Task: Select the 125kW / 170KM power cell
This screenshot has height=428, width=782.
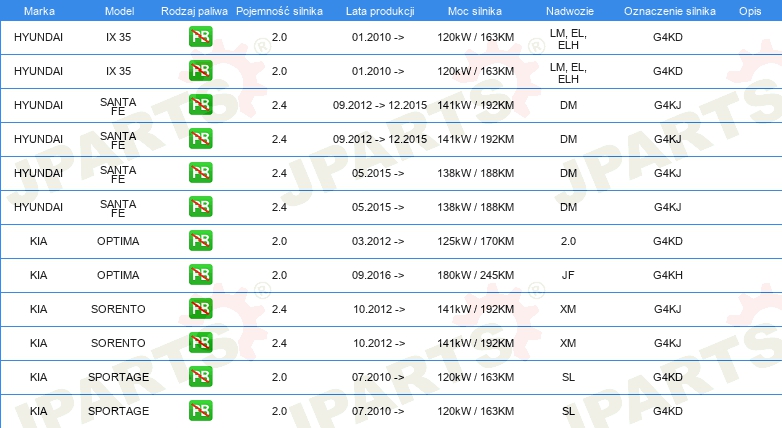Action: [475, 241]
